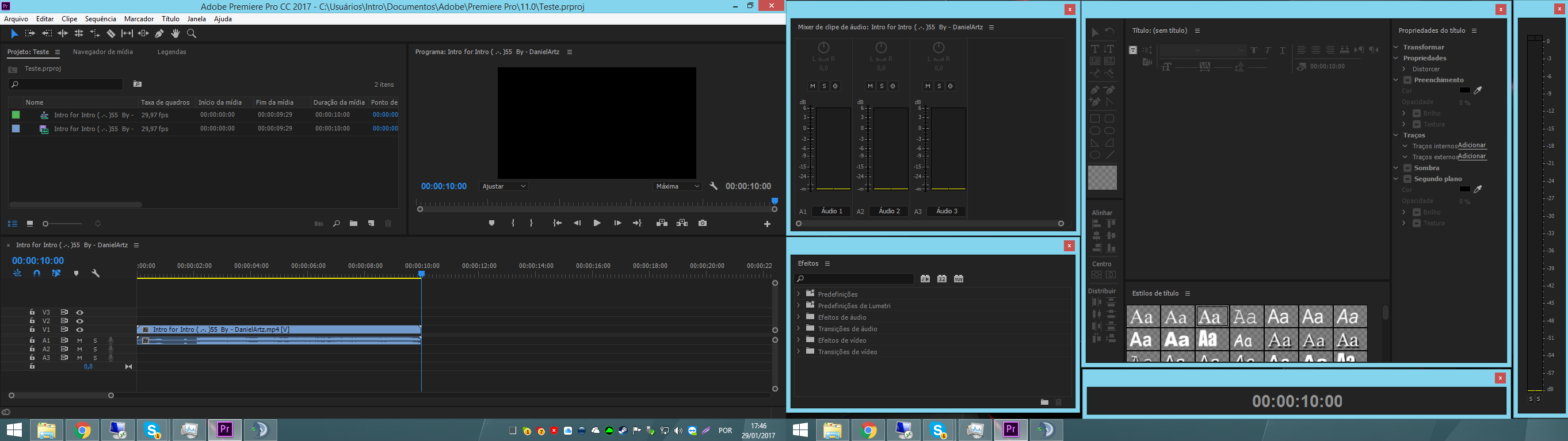Select Rectangle tool in Title tools
1568x441 pixels.
click(1095, 119)
